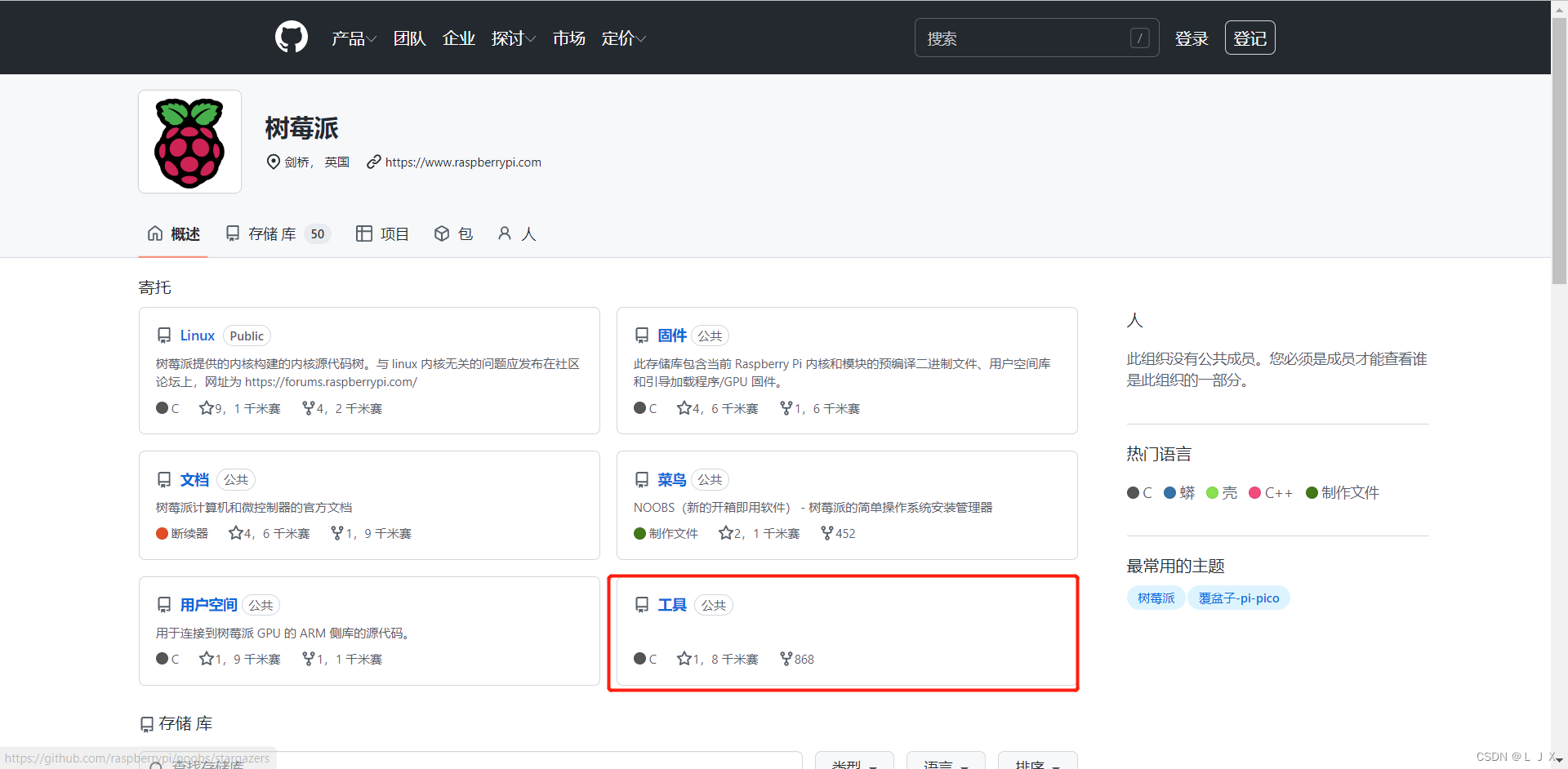Image resolution: width=1568 pixels, height=769 pixels.
Task: Select the 蟒 Python language link
Action: click(1180, 493)
